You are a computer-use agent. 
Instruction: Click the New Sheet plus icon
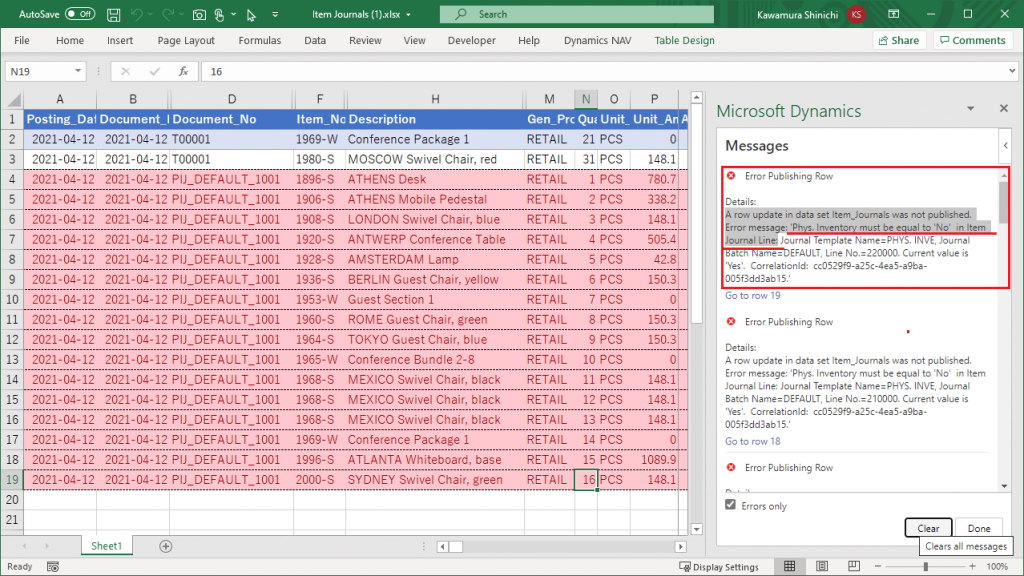[166, 547]
